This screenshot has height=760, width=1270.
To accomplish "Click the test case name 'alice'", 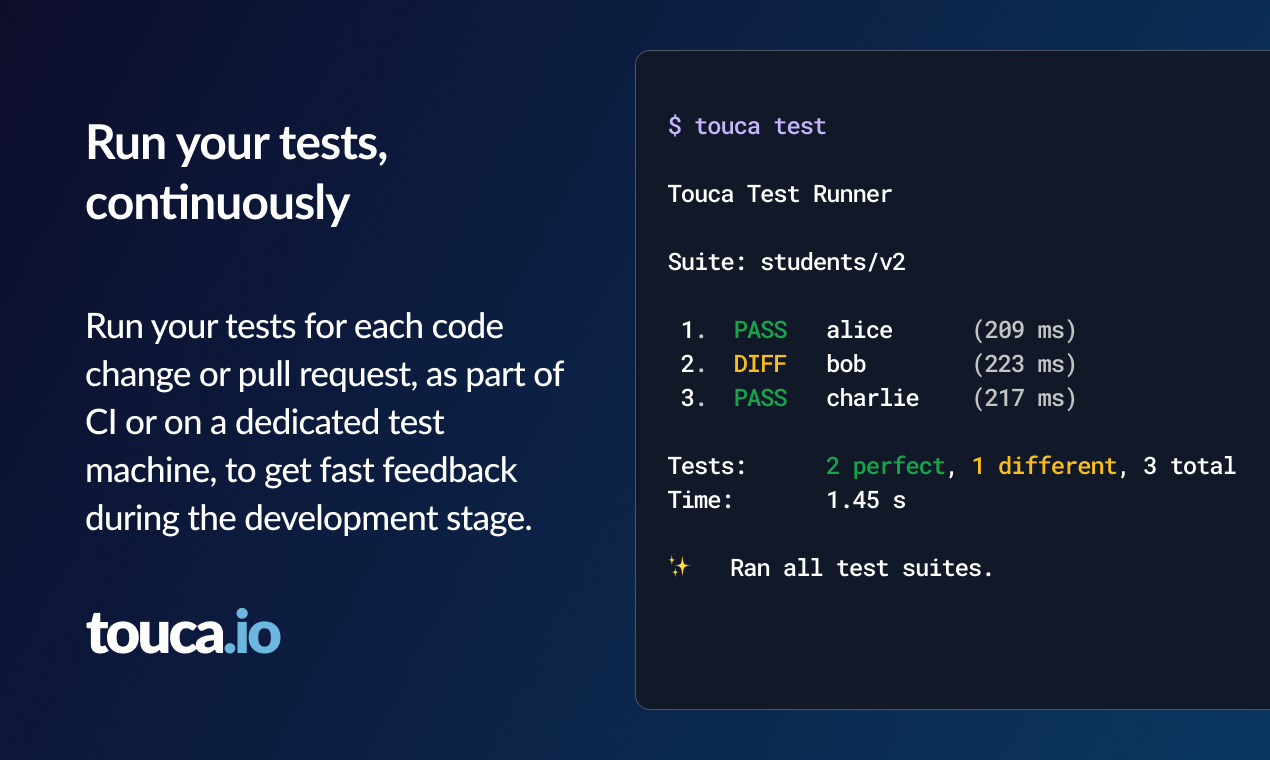I will 859,330.
